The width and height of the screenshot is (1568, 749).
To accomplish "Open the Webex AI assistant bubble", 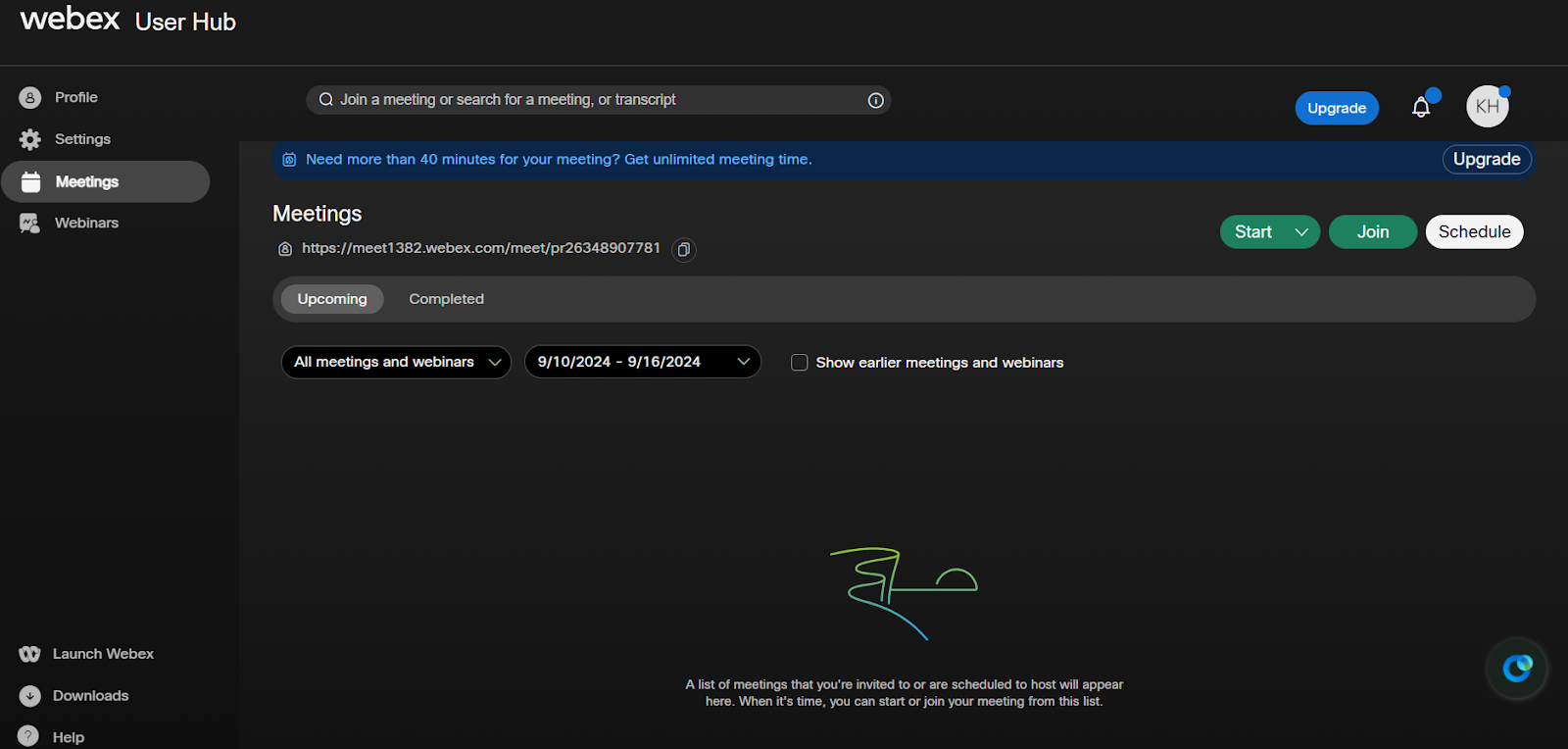I will click(x=1517, y=669).
